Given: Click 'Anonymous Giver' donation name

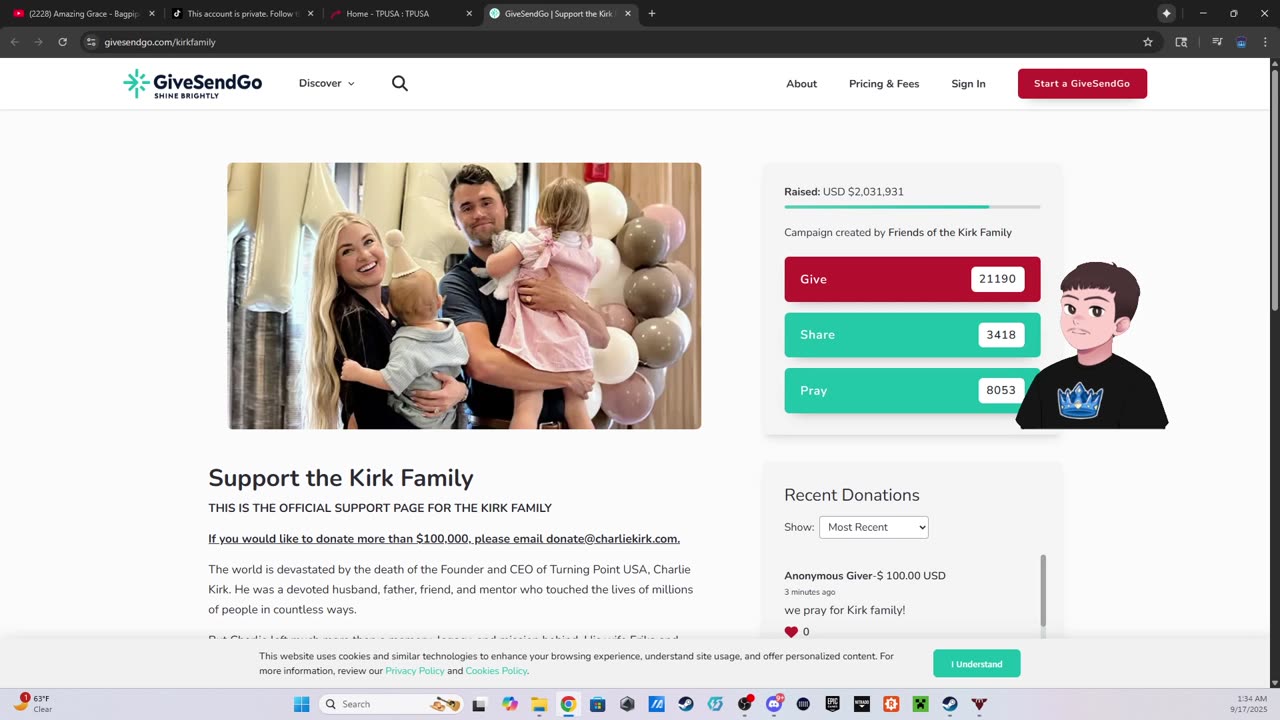Looking at the screenshot, I should (x=829, y=576).
